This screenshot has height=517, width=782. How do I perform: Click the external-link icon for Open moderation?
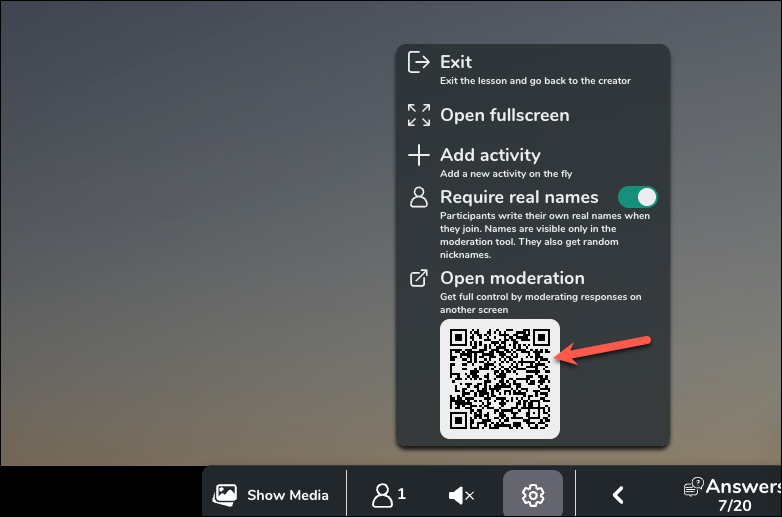[x=418, y=278]
